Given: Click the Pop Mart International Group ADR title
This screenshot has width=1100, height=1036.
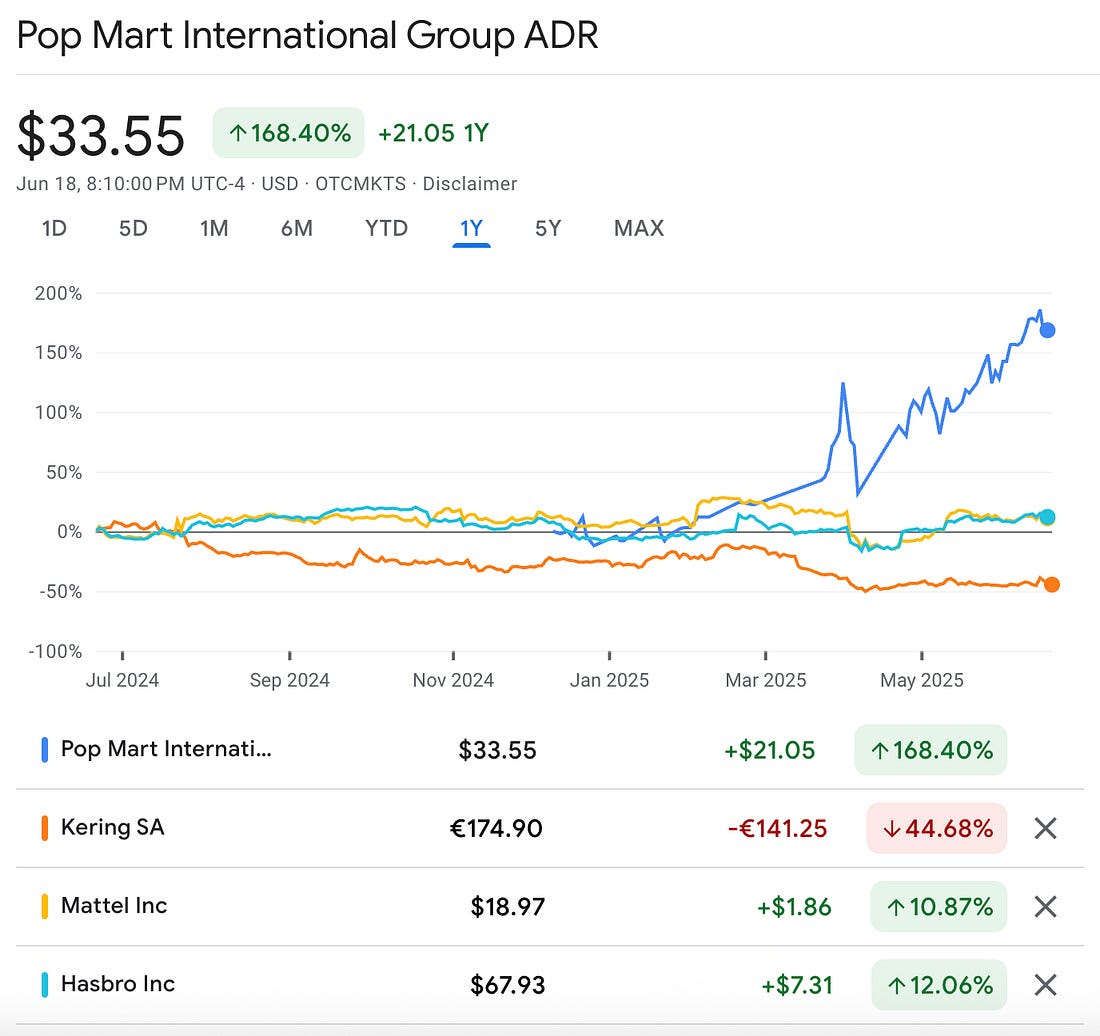Looking at the screenshot, I should (x=307, y=36).
